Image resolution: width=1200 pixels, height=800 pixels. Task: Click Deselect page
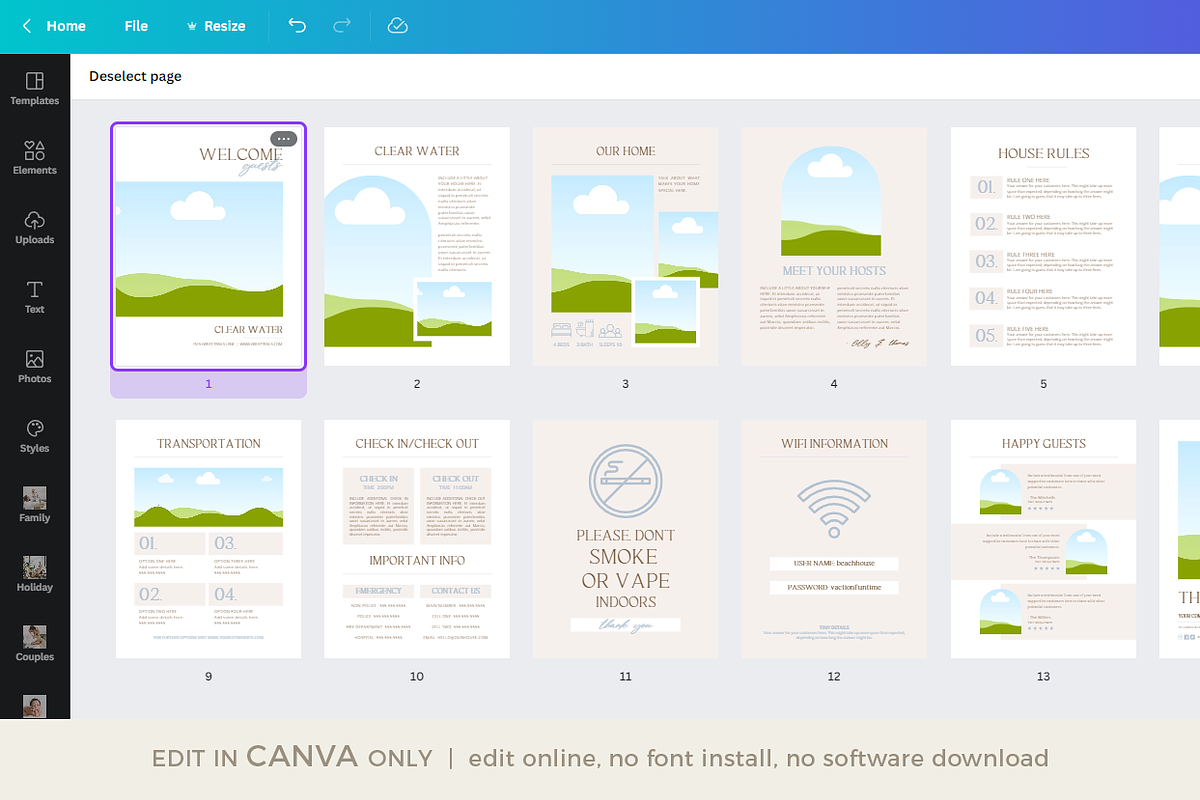(x=135, y=76)
